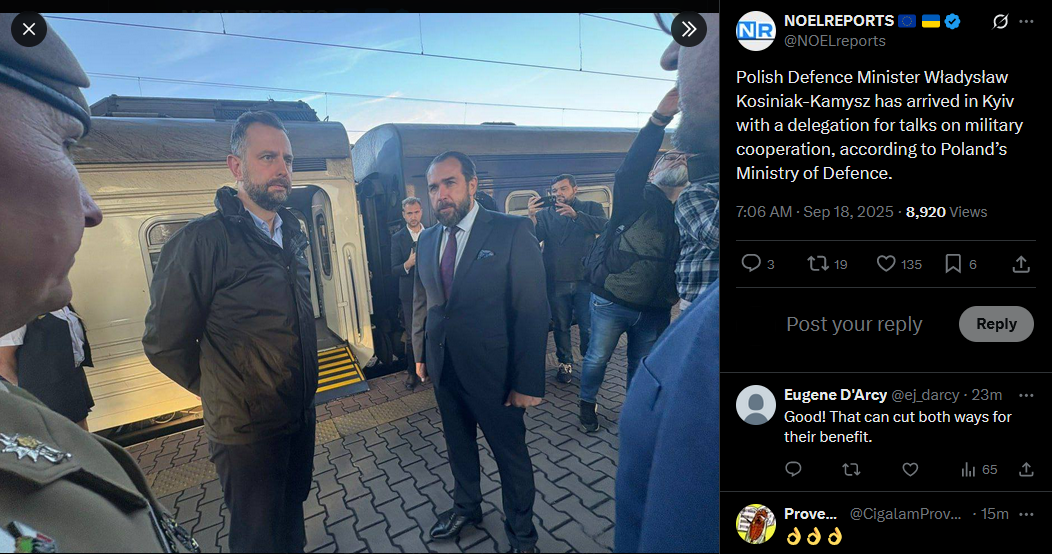Repost the tweet with 19 reposts

point(827,264)
